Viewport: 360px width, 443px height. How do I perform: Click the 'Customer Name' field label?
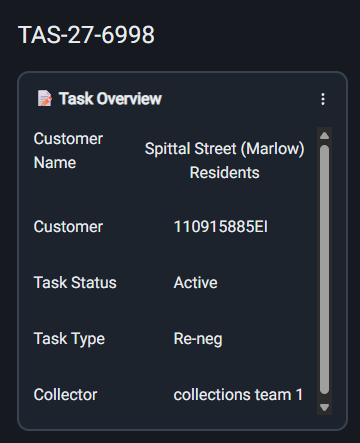pos(68,151)
